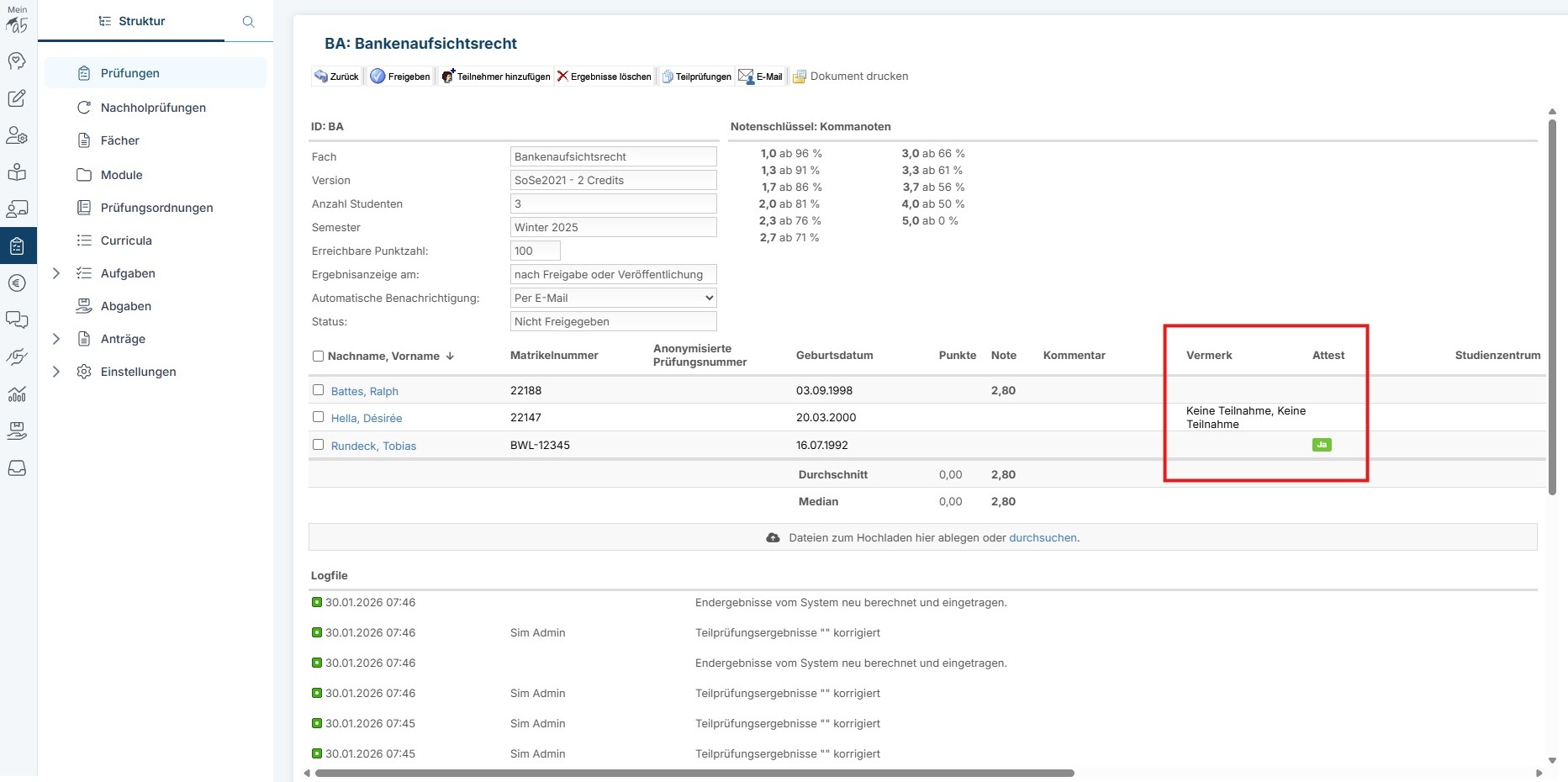Click the Zurück back arrow button
This screenshot has height=782, width=1568.
click(336, 77)
